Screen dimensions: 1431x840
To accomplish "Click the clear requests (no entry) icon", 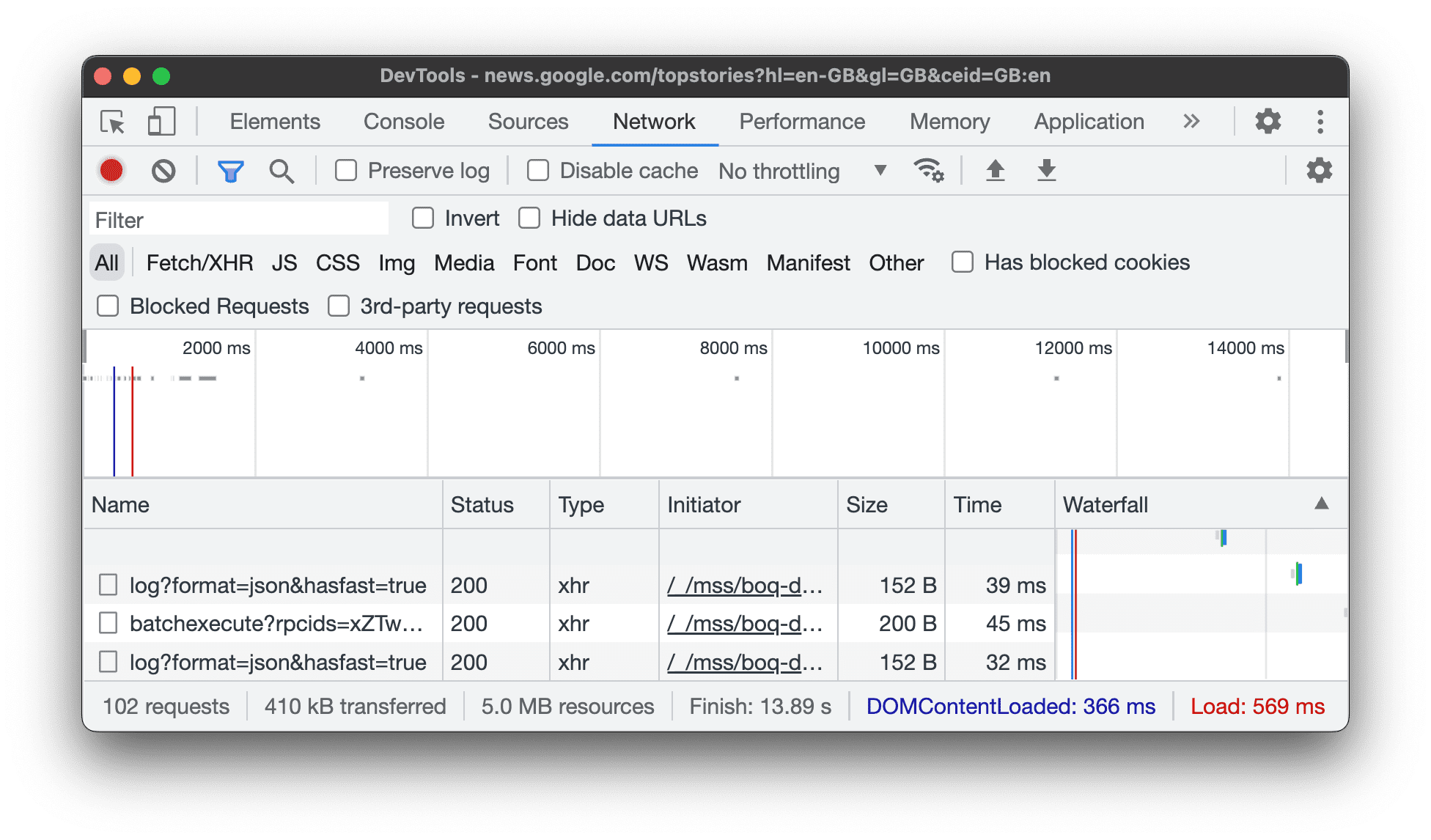I will coord(163,170).
